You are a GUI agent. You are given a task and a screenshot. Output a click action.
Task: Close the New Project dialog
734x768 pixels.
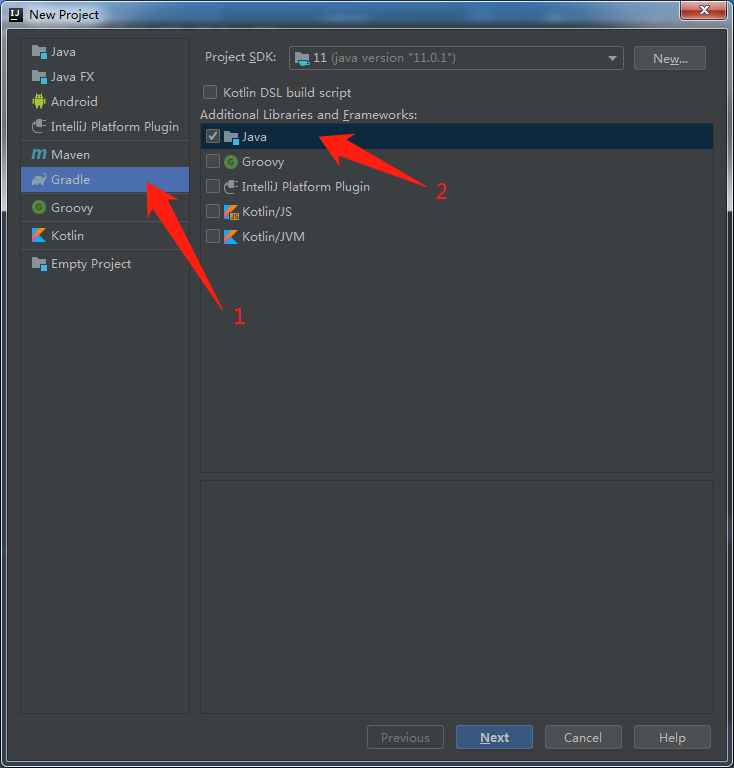coord(703,10)
